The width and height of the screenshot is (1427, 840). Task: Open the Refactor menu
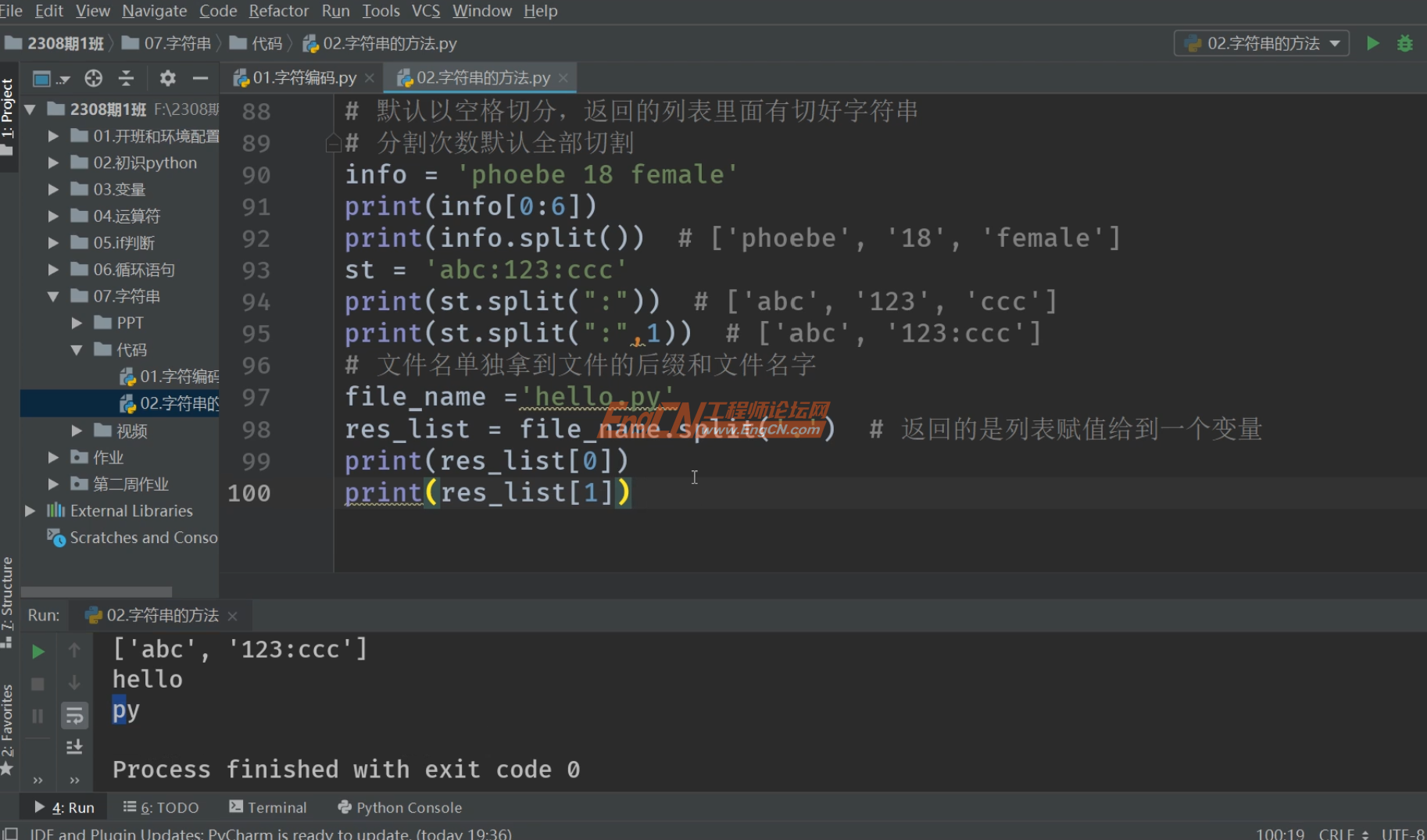278,11
